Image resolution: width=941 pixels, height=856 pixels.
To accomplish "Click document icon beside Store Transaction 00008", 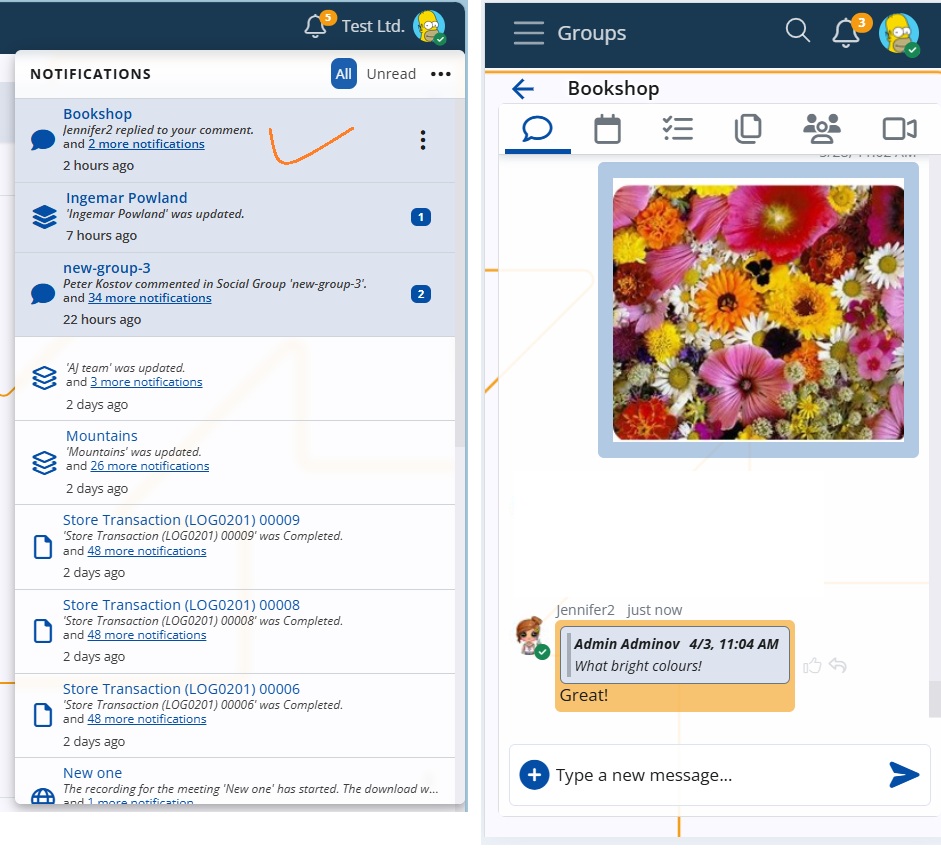I will tap(43, 631).
